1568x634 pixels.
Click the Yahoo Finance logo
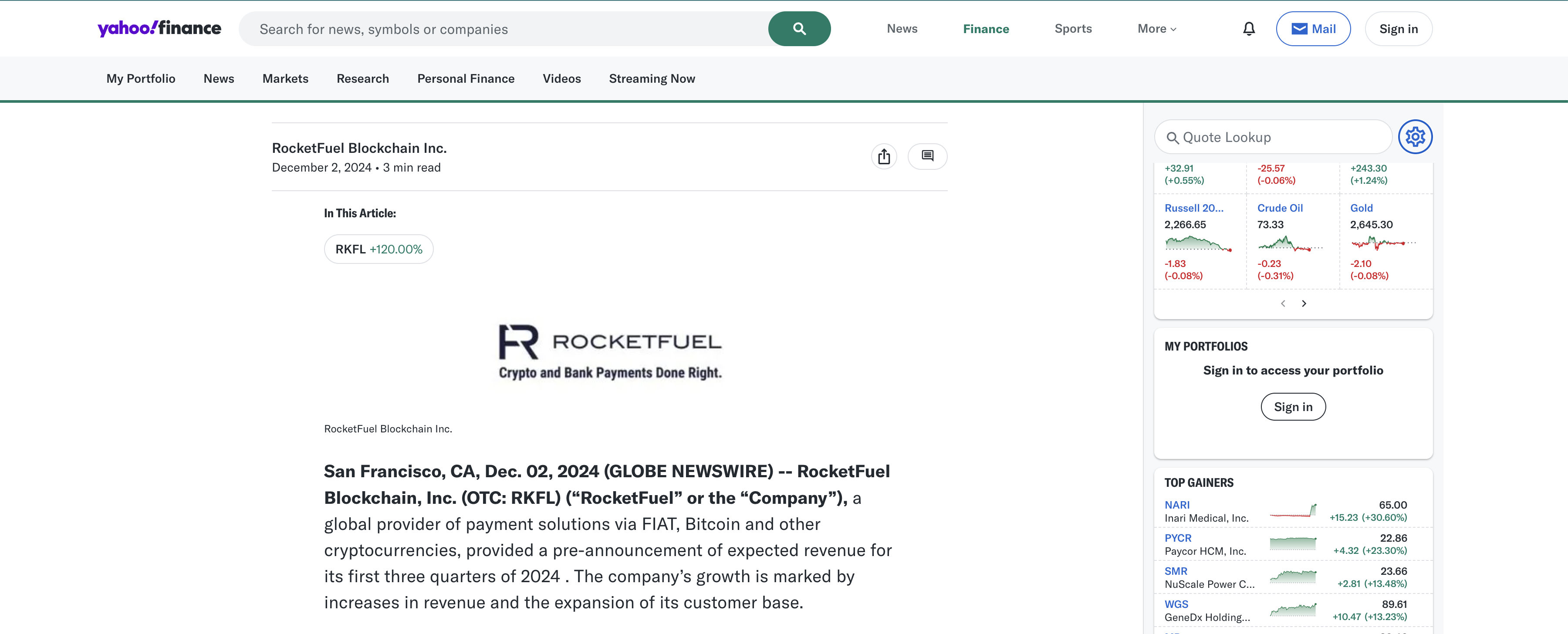point(159,29)
